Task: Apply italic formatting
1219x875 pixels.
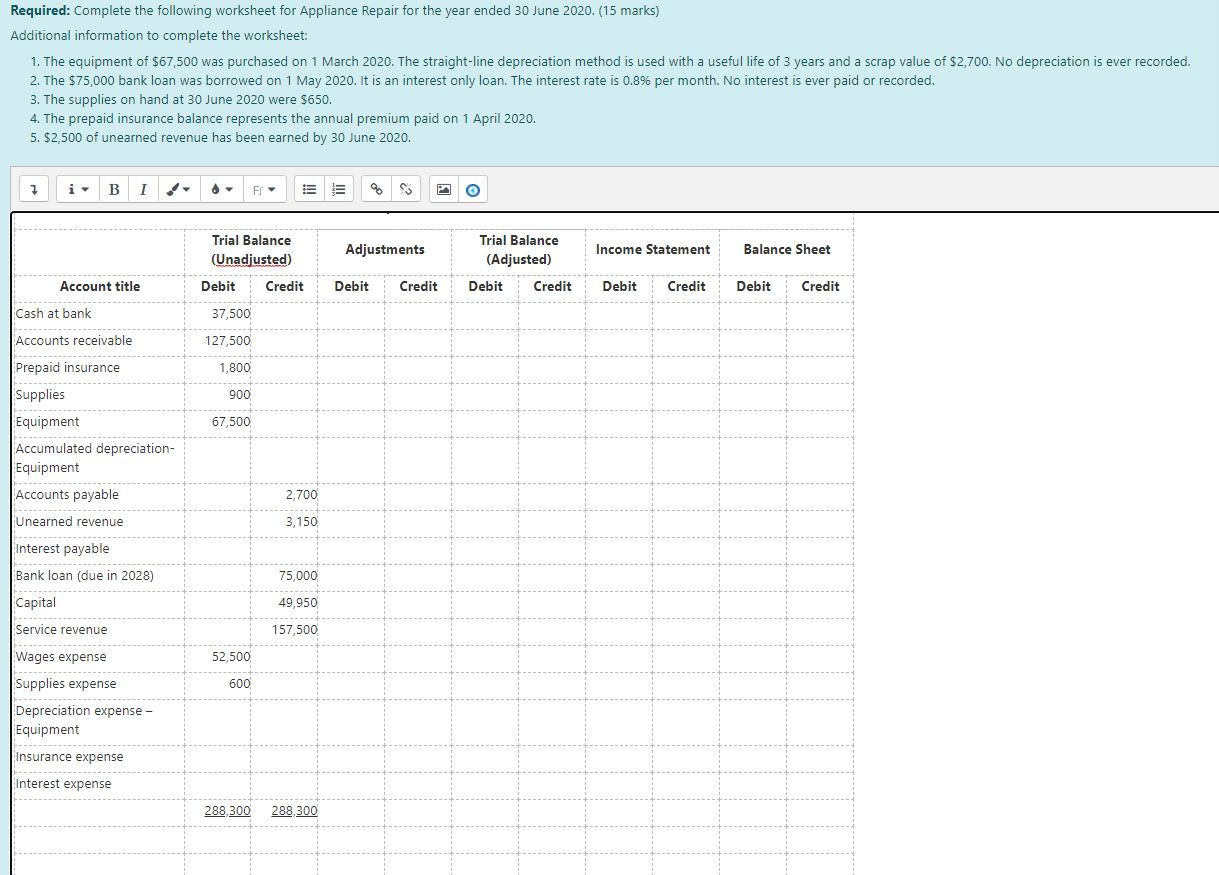Action: pyautogui.click(x=143, y=189)
